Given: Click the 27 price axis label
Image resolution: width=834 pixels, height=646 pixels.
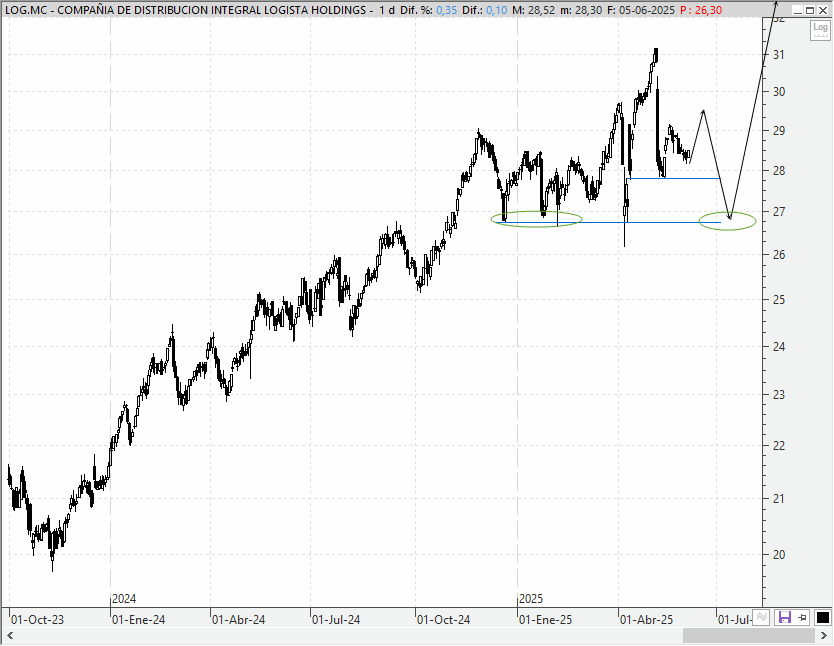Looking at the screenshot, I should 779,212.
